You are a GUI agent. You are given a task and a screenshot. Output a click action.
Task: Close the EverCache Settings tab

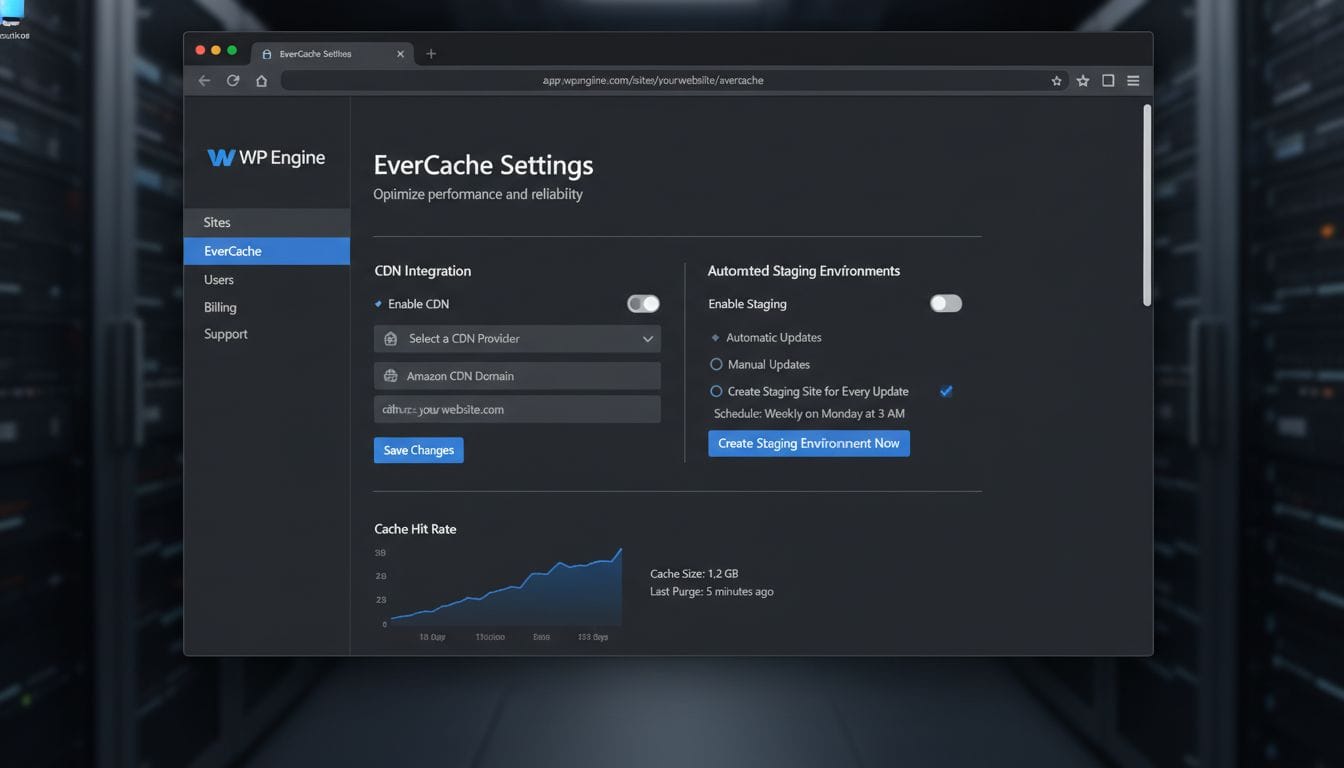pos(401,54)
